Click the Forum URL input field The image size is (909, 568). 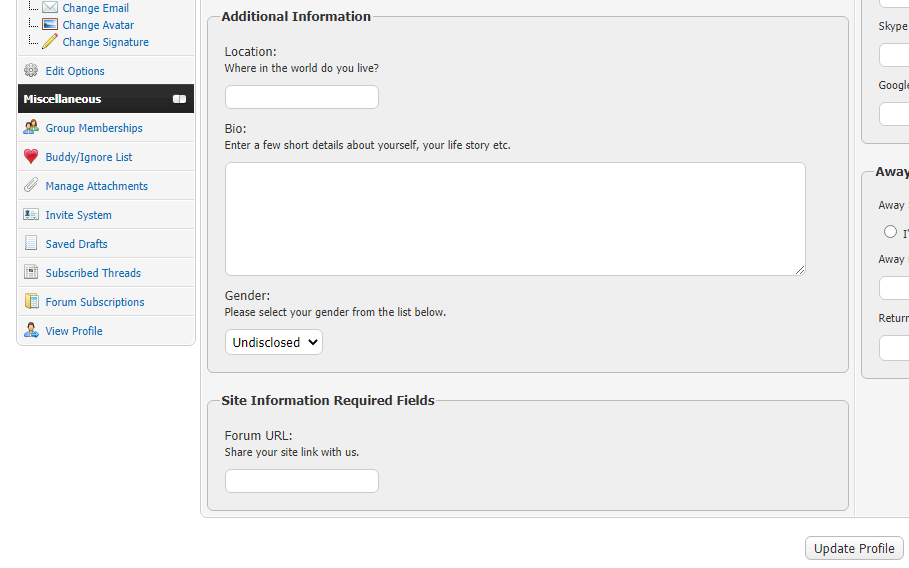pos(301,481)
